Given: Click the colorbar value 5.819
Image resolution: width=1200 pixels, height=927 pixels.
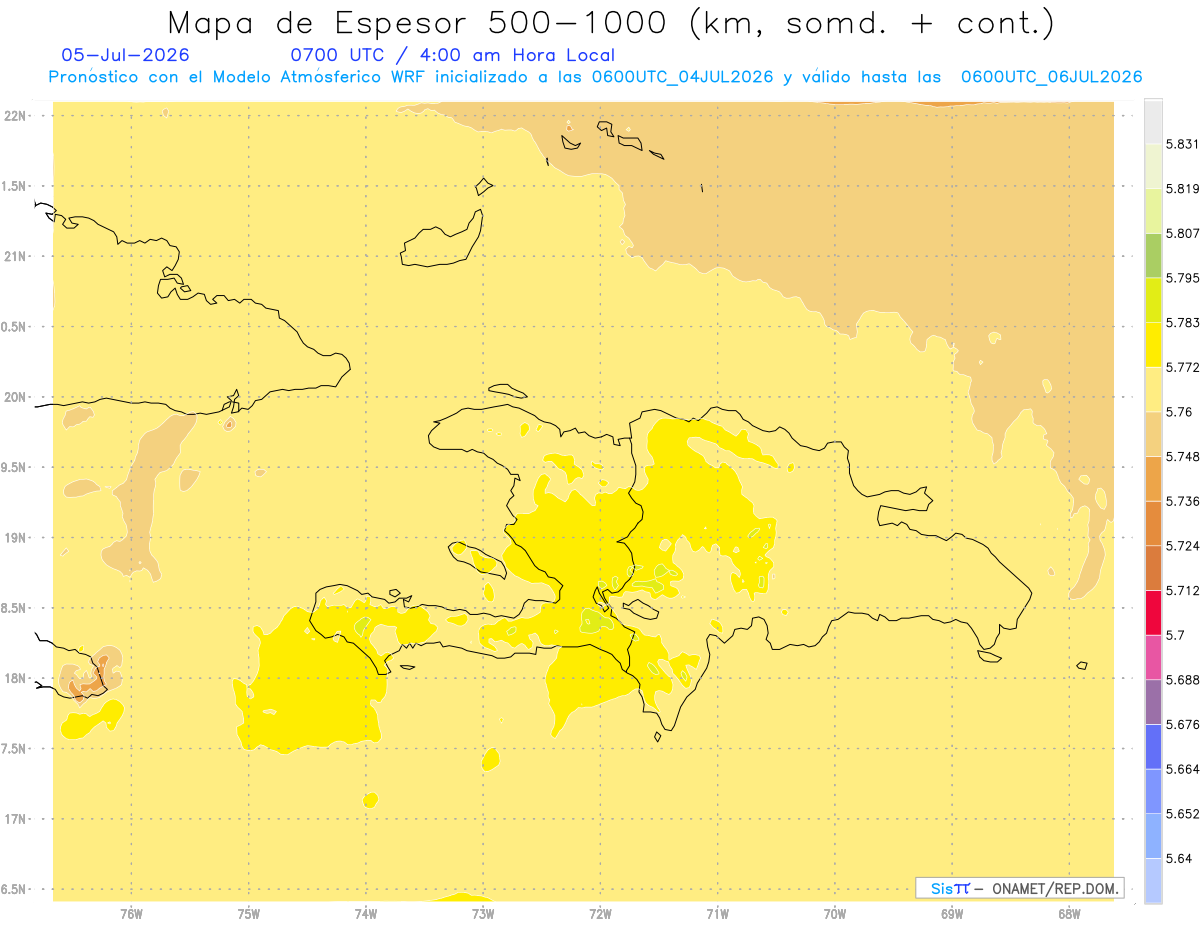Looking at the screenshot, I should (1182, 189).
